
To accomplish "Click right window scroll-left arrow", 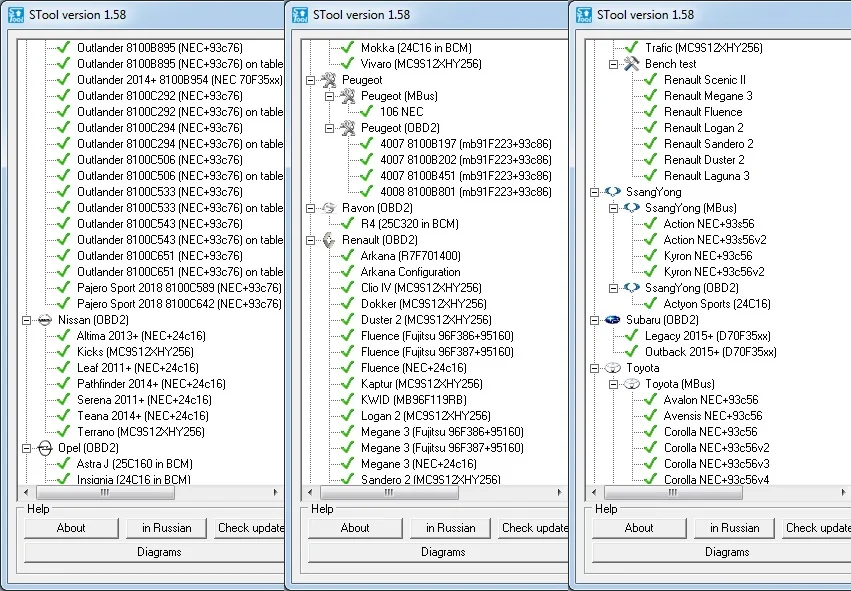I will coord(594,492).
